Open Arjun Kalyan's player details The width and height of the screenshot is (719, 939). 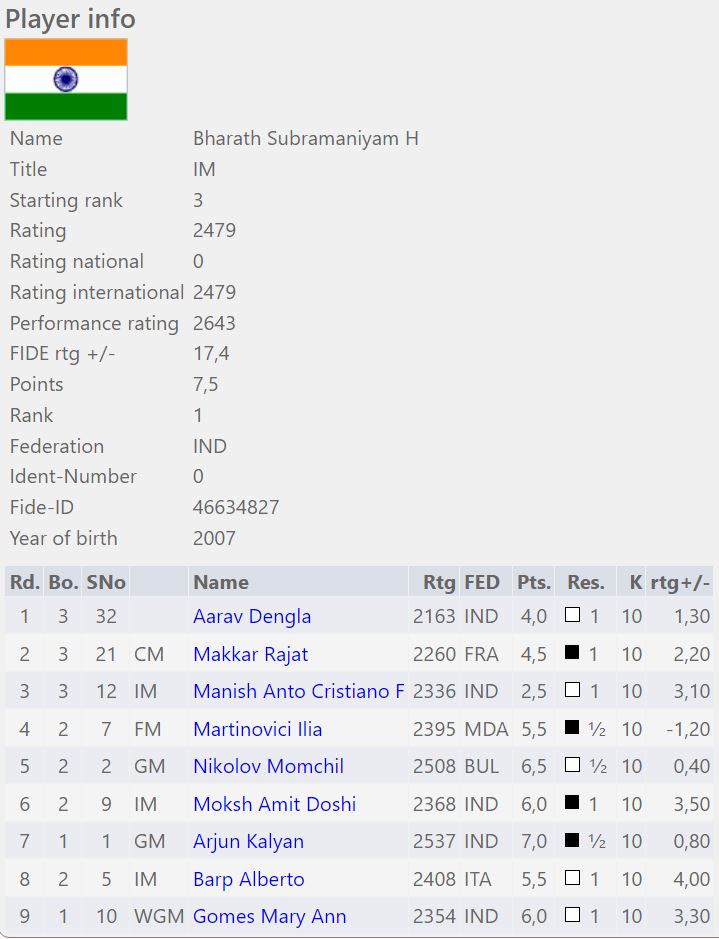click(x=248, y=842)
